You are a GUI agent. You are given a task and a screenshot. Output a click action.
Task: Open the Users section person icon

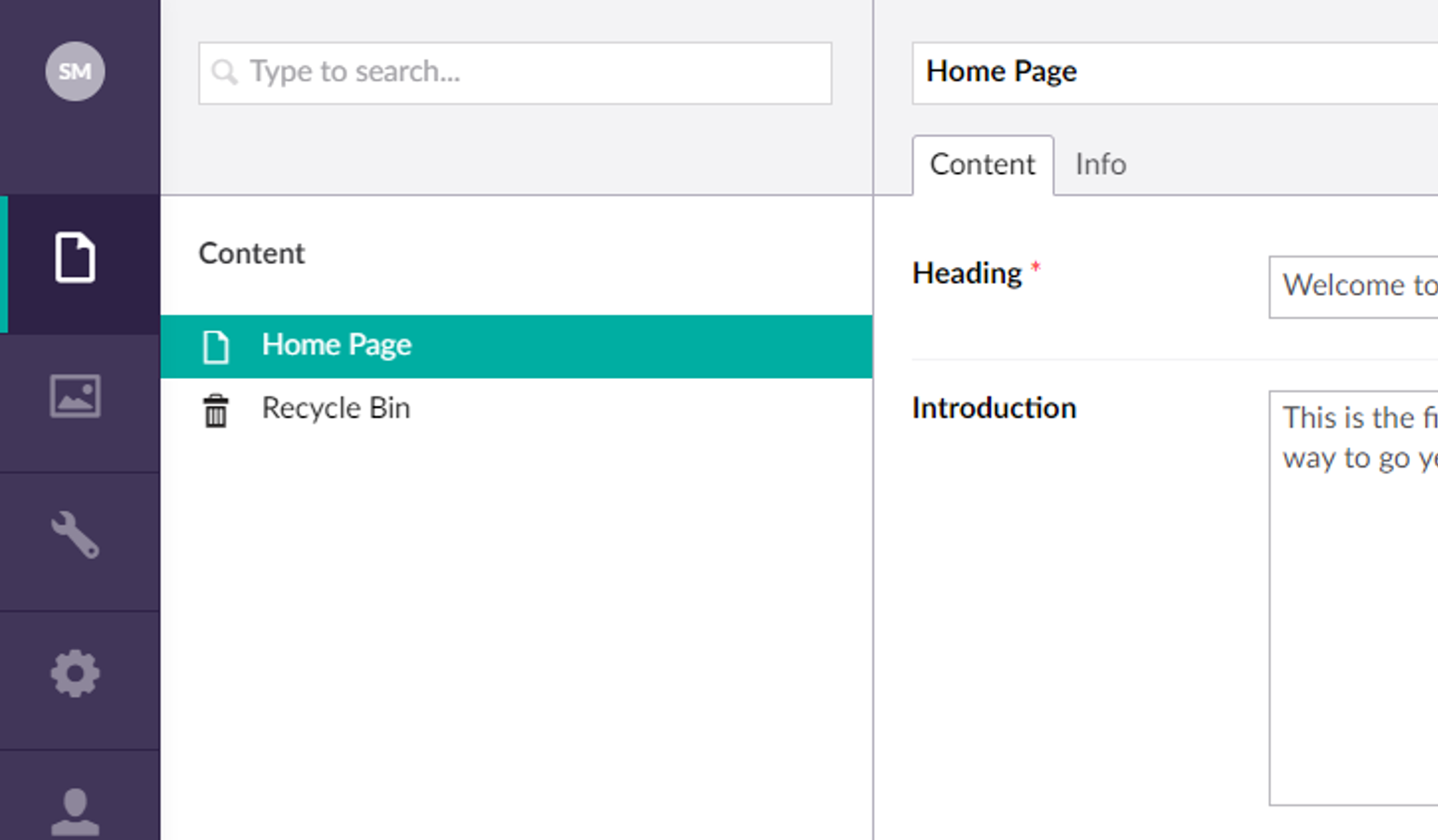pyautogui.click(x=75, y=810)
